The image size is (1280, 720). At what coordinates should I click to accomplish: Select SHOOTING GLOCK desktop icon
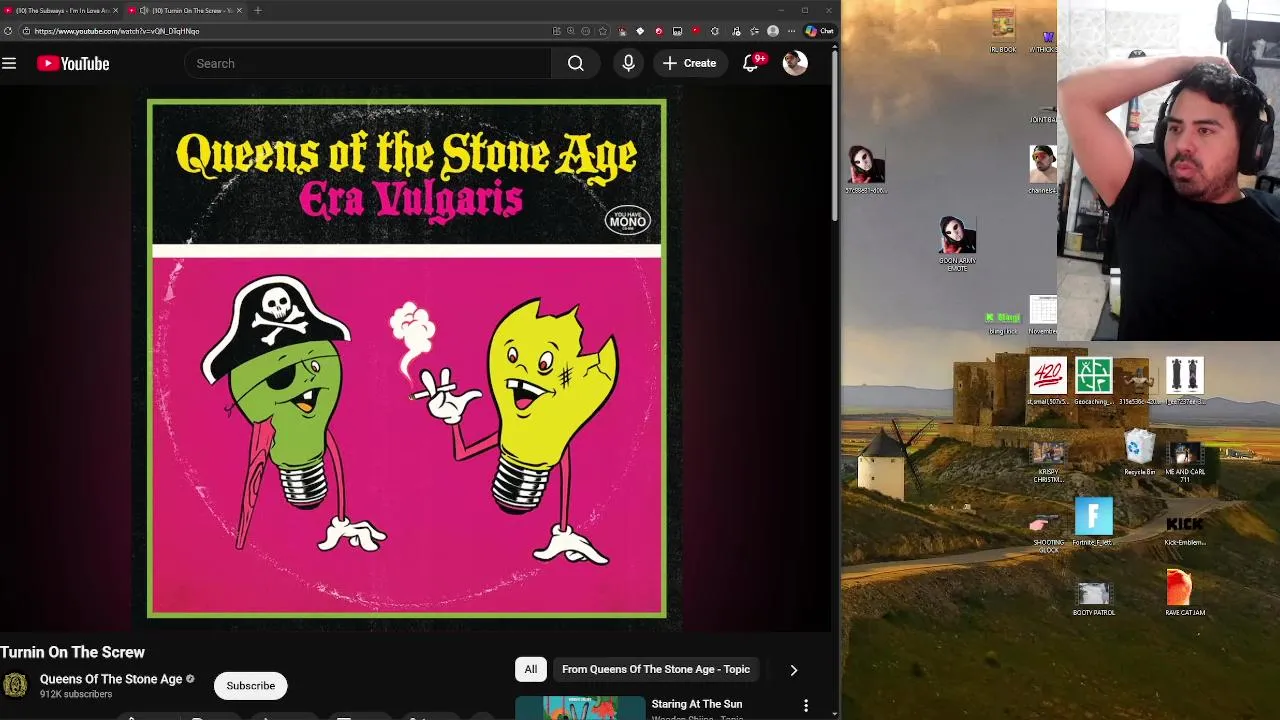1048,533
